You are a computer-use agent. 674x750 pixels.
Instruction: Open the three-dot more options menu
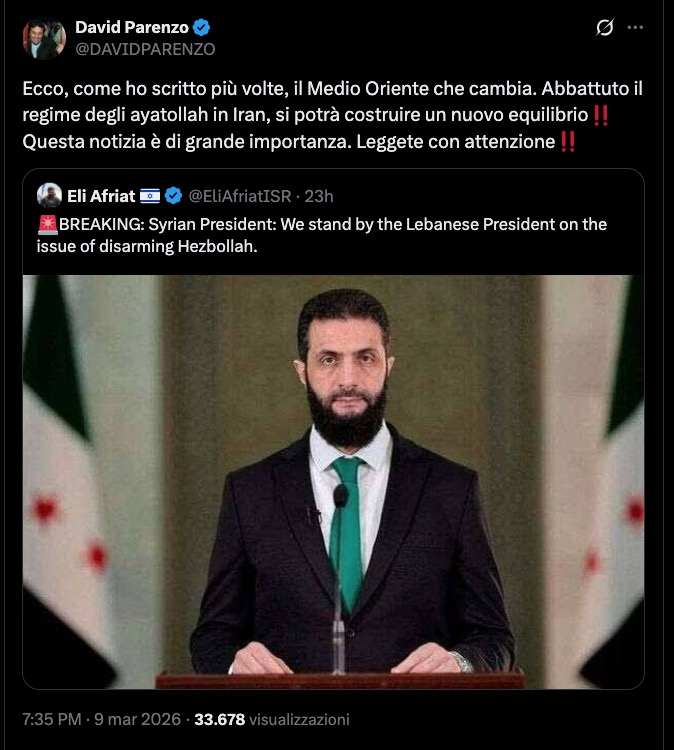click(x=635, y=27)
